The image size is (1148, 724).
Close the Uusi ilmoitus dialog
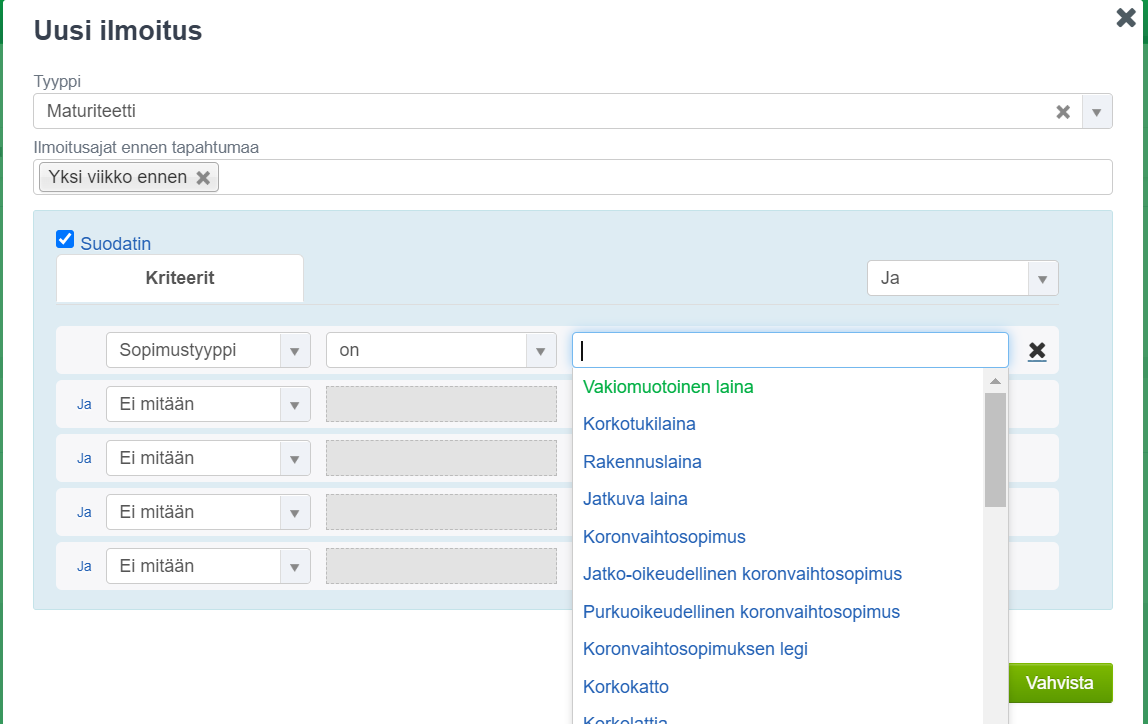(1126, 17)
